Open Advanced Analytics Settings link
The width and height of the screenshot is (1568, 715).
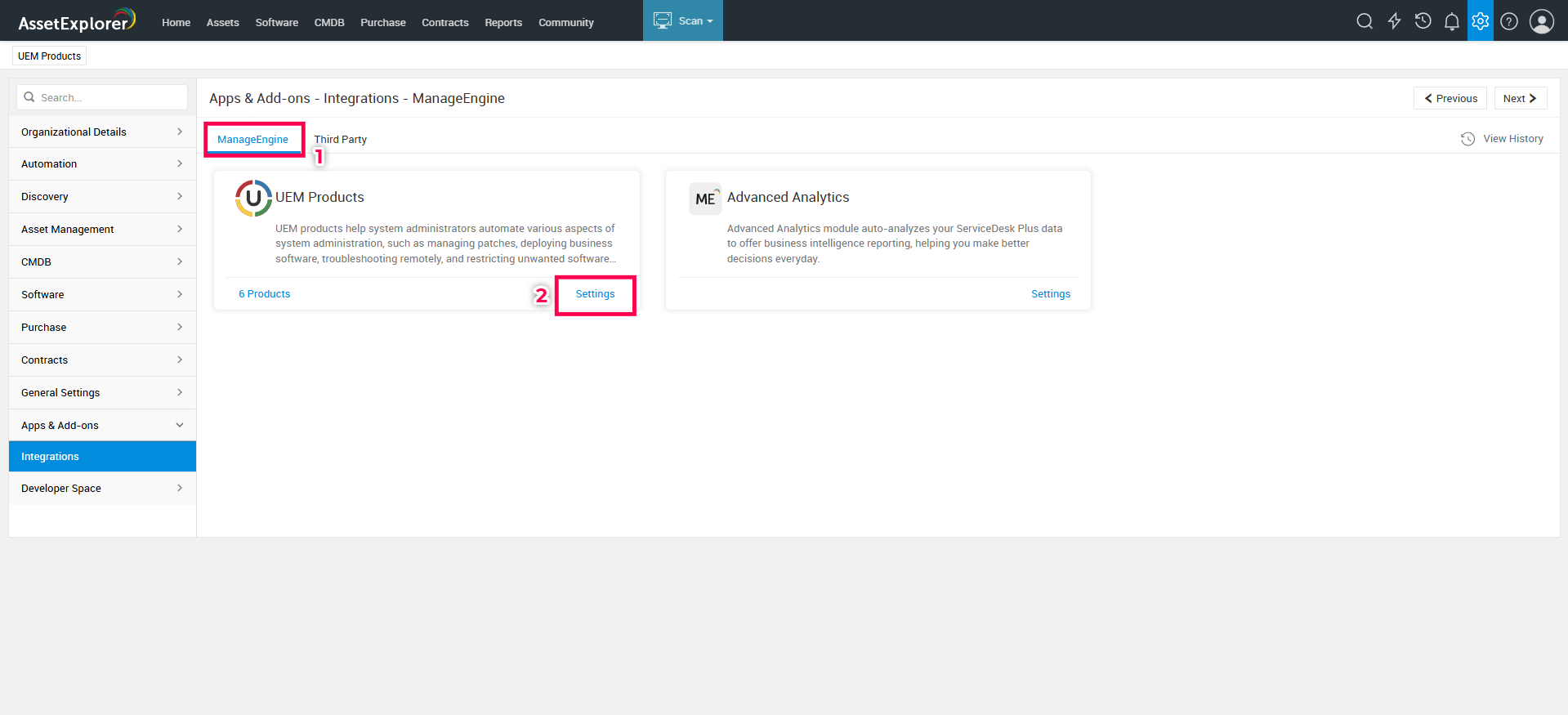1051,294
